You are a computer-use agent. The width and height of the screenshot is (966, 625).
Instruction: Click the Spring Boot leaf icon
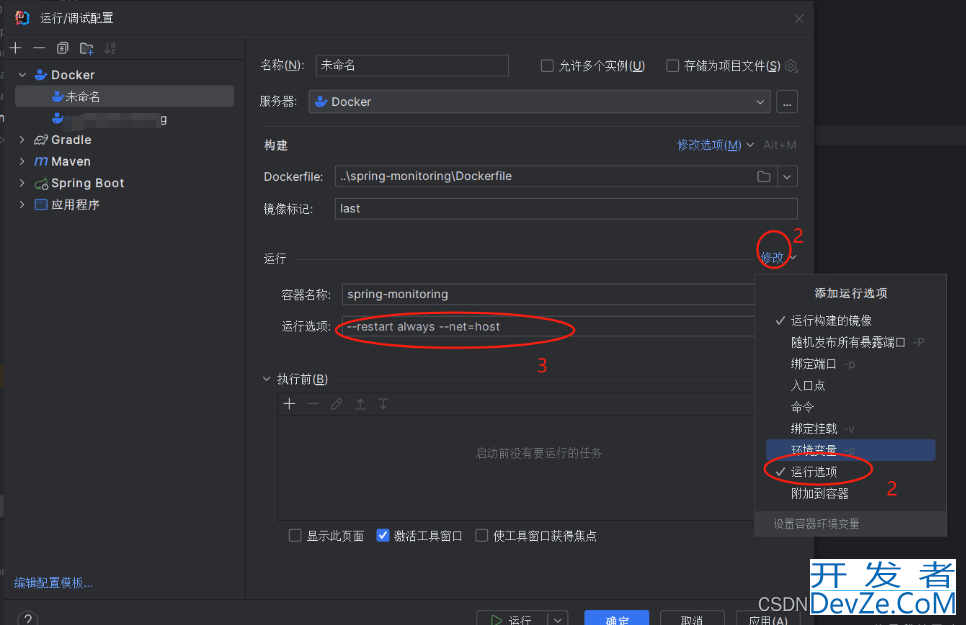[x=41, y=183]
